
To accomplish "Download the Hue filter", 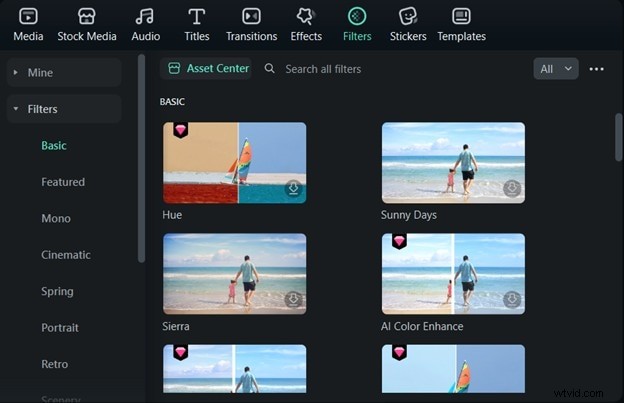I will (293, 188).
